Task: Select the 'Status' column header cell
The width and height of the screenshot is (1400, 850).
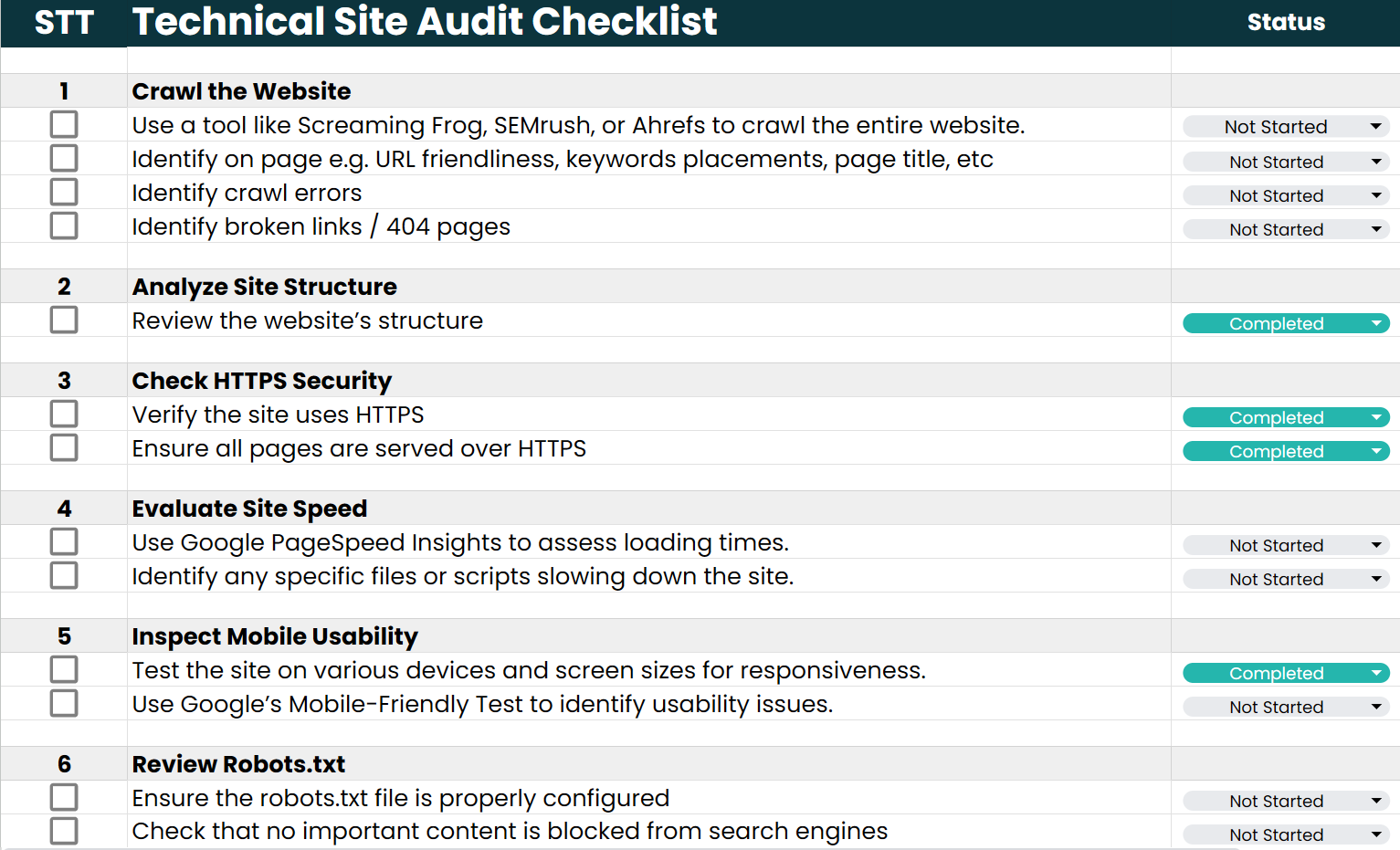Action: pos(1285,22)
